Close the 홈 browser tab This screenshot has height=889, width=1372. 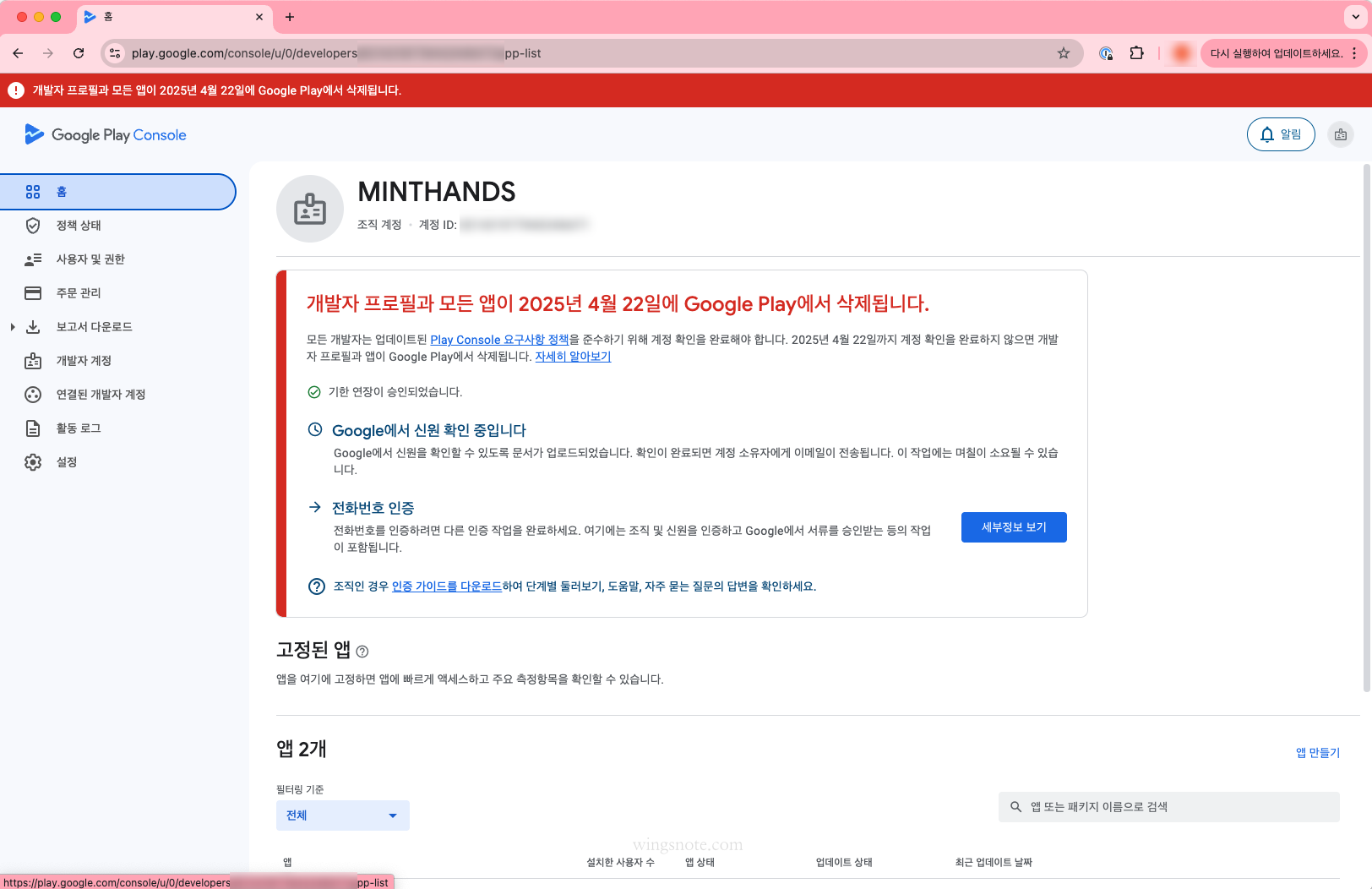(259, 17)
